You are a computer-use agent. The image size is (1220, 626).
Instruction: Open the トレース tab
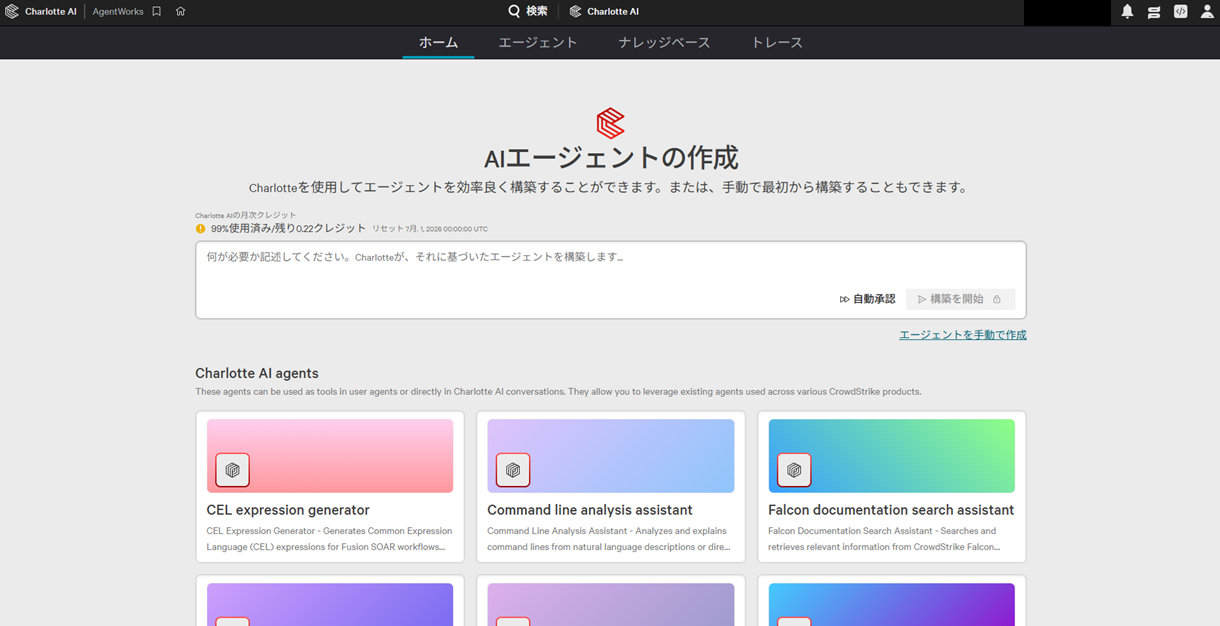pyautogui.click(x=777, y=42)
